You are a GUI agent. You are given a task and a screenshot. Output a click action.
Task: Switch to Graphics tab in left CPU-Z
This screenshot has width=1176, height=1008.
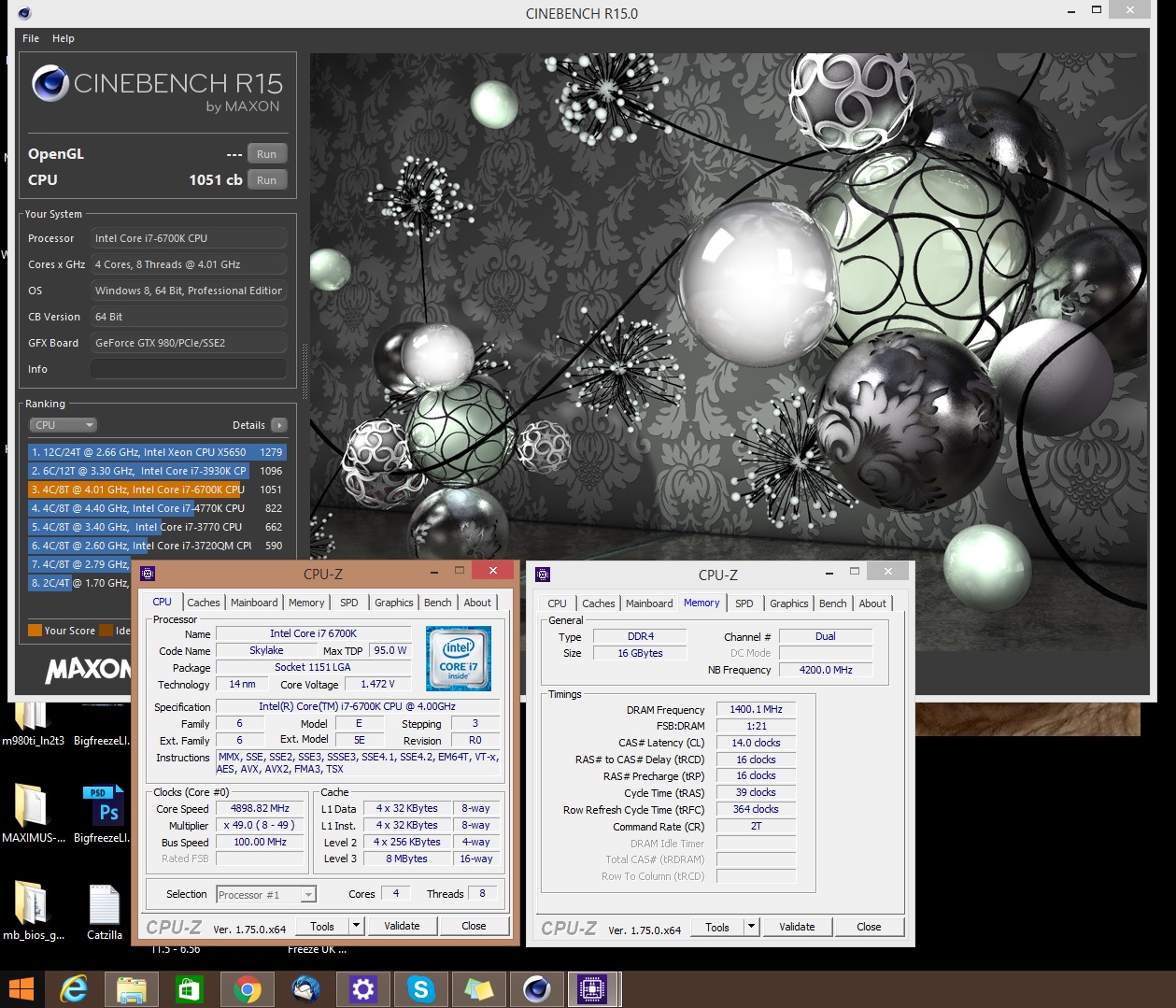point(394,603)
